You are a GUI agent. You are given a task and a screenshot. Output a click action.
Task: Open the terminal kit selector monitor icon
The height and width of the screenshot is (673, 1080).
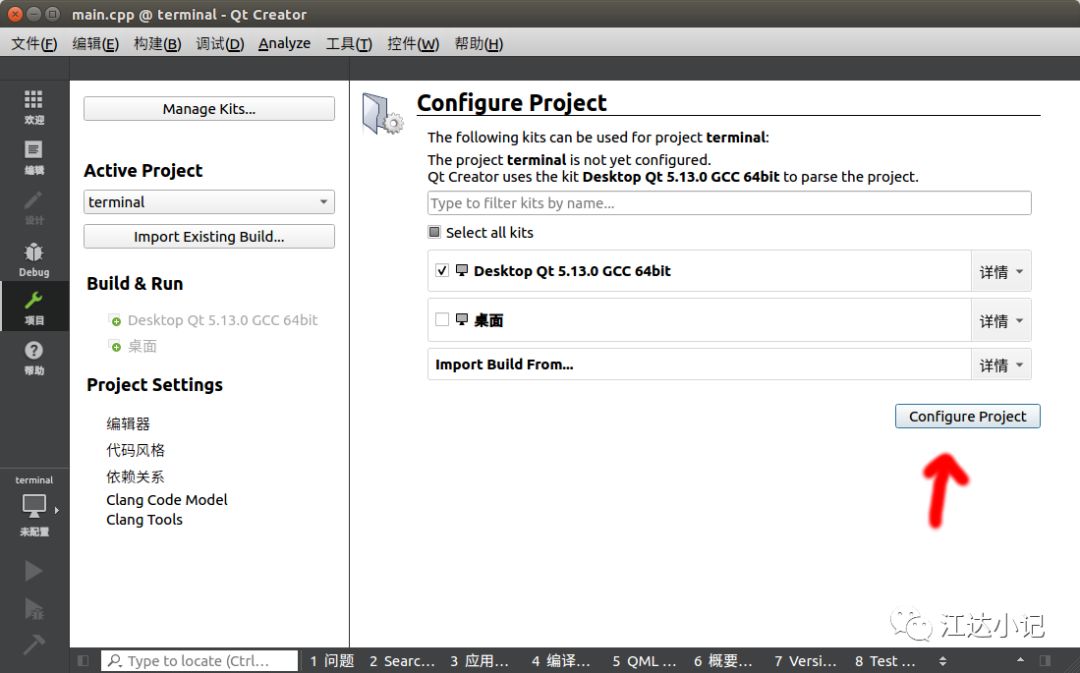pyautogui.click(x=34, y=506)
